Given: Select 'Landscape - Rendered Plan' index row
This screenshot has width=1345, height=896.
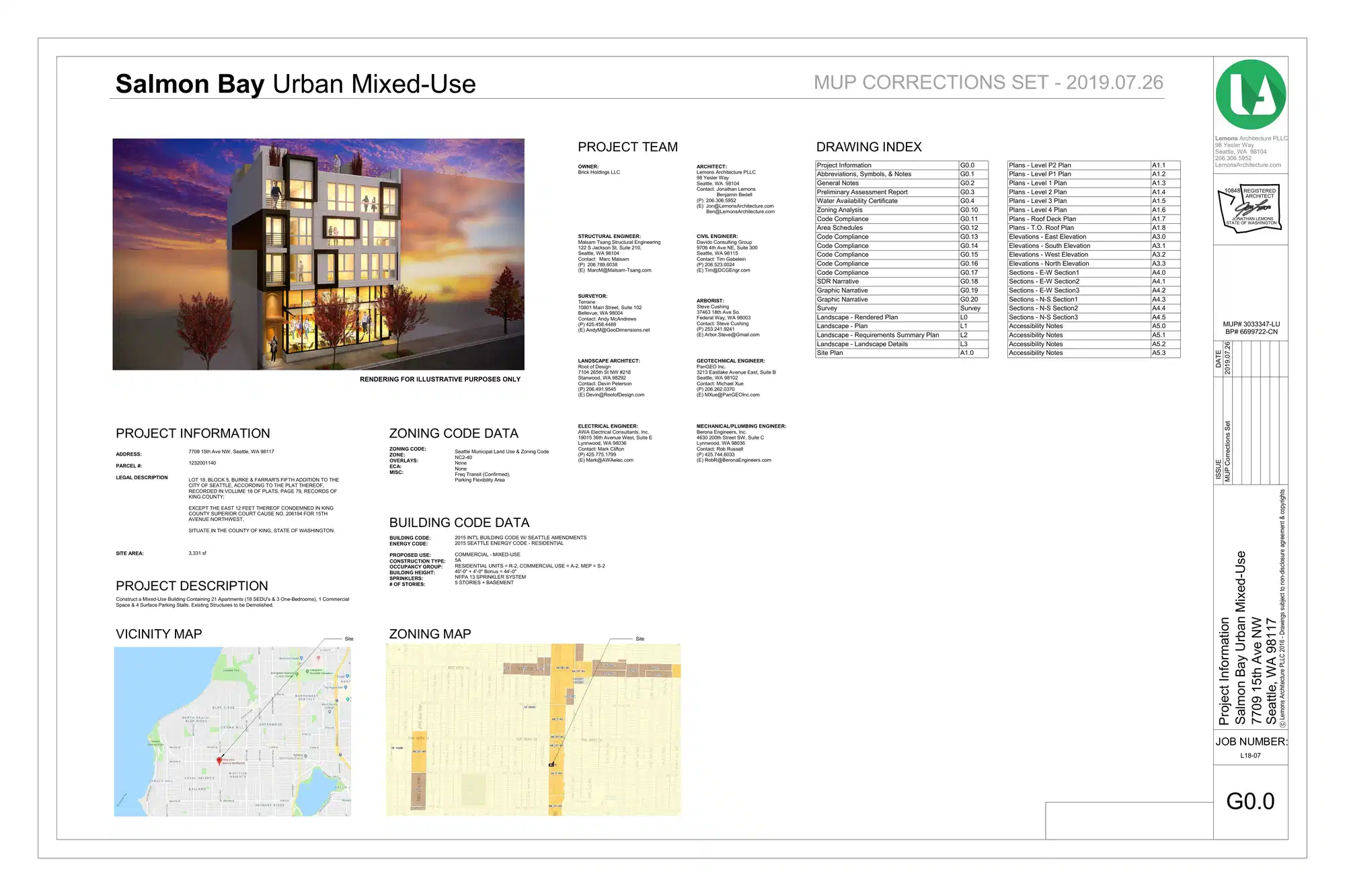Looking at the screenshot, I should 902,317.
